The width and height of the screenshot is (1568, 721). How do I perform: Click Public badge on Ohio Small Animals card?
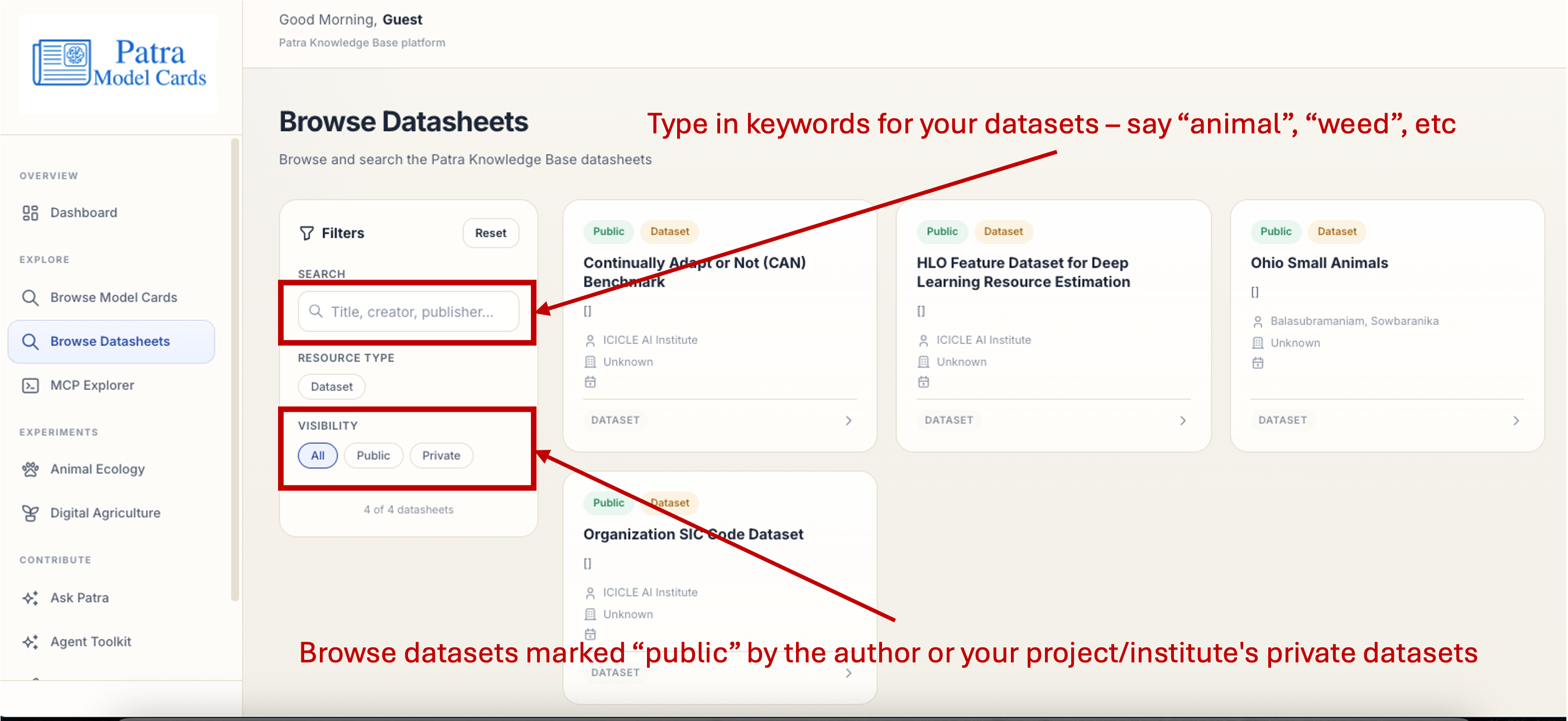pos(1276,231)
